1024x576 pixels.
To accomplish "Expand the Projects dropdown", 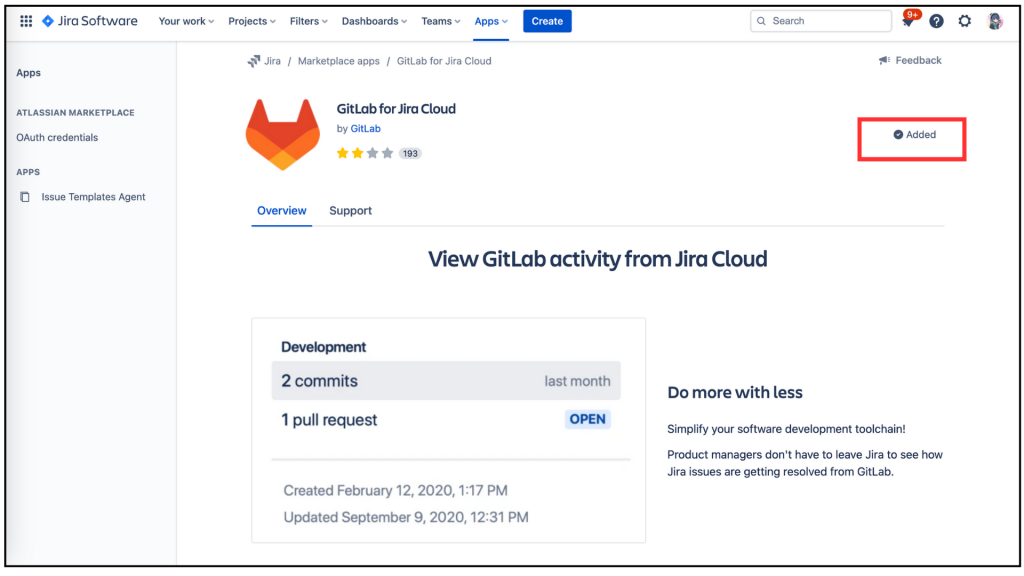I will click(251, 21).
